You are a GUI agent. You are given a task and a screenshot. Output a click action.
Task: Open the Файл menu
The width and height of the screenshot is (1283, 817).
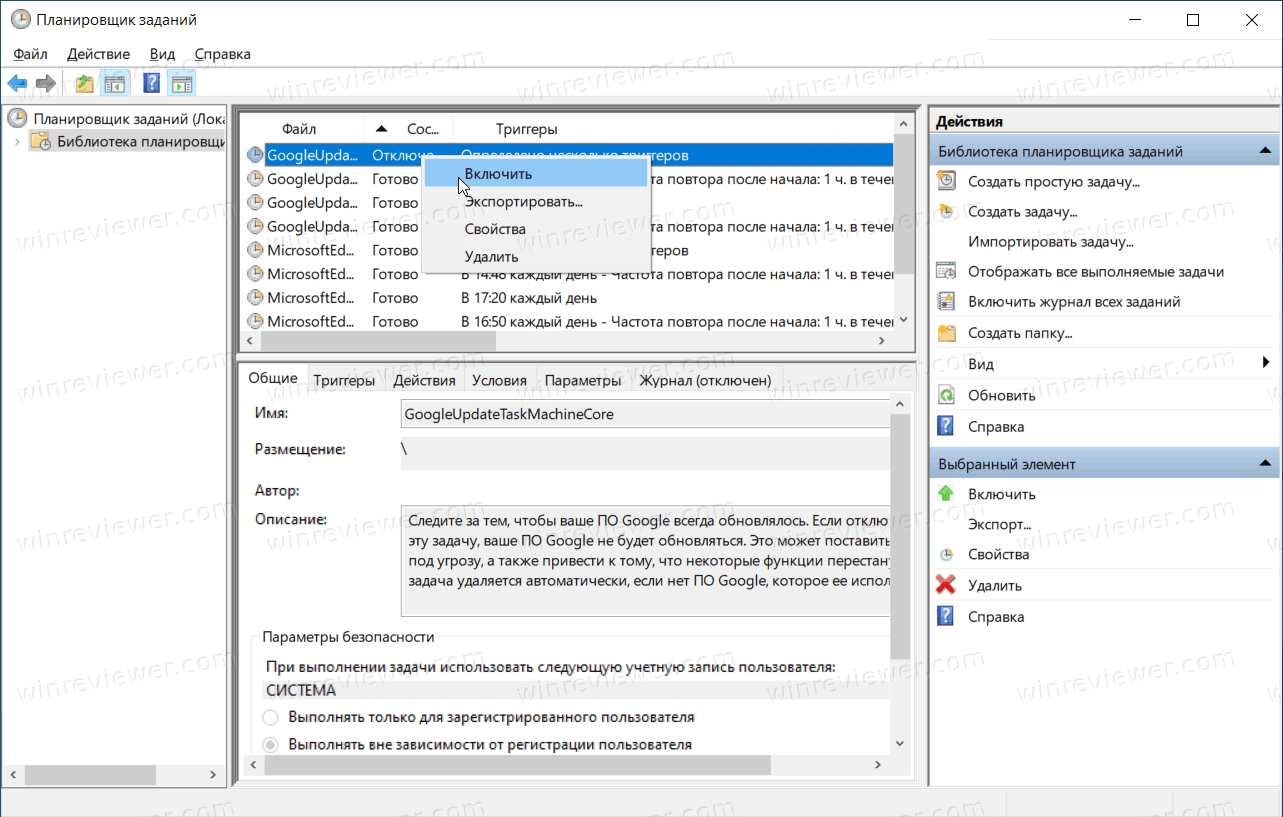[31, 54]
